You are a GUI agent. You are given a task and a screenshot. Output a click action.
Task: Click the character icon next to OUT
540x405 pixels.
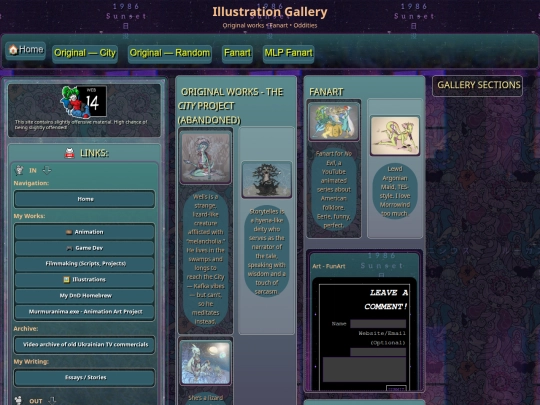[19, 400]
